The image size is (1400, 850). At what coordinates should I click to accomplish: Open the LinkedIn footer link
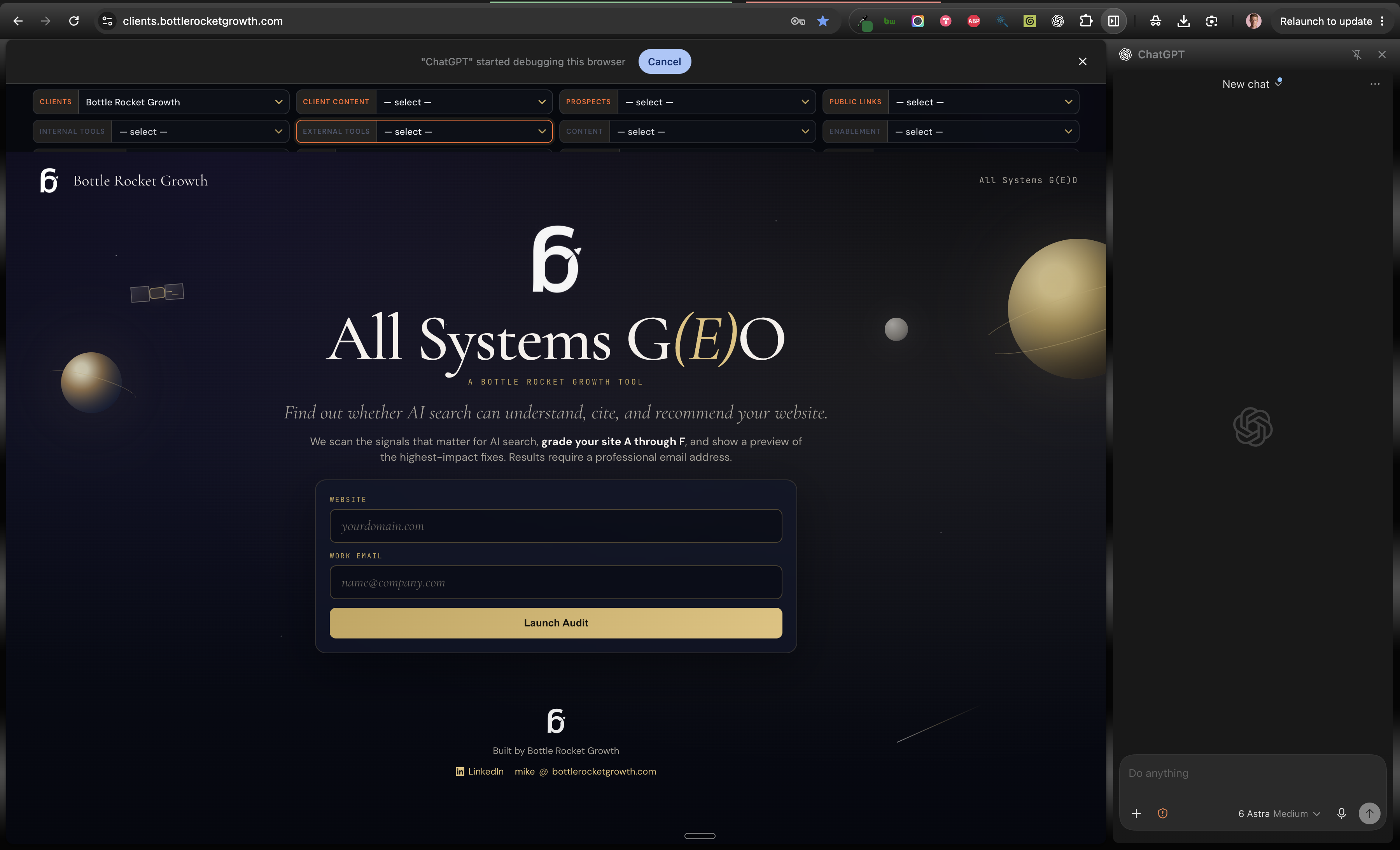pyautogui.click(x=479, y=771)
